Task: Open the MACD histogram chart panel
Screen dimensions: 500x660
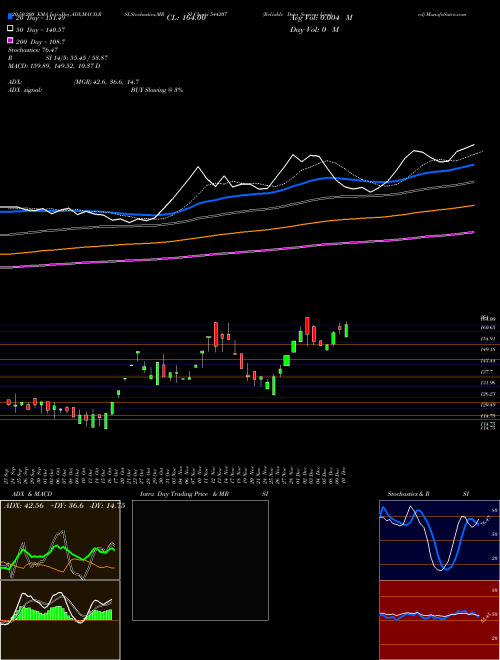Action: 60,620
